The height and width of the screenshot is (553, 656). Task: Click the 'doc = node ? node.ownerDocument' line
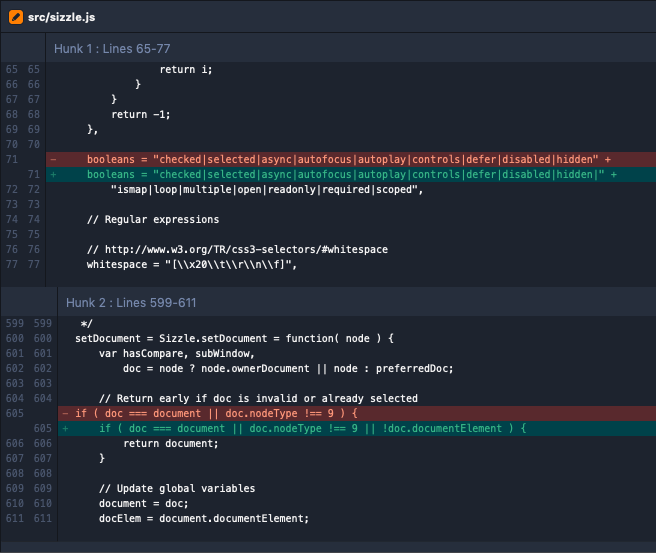pyautogui.click(x=288, y=369)
